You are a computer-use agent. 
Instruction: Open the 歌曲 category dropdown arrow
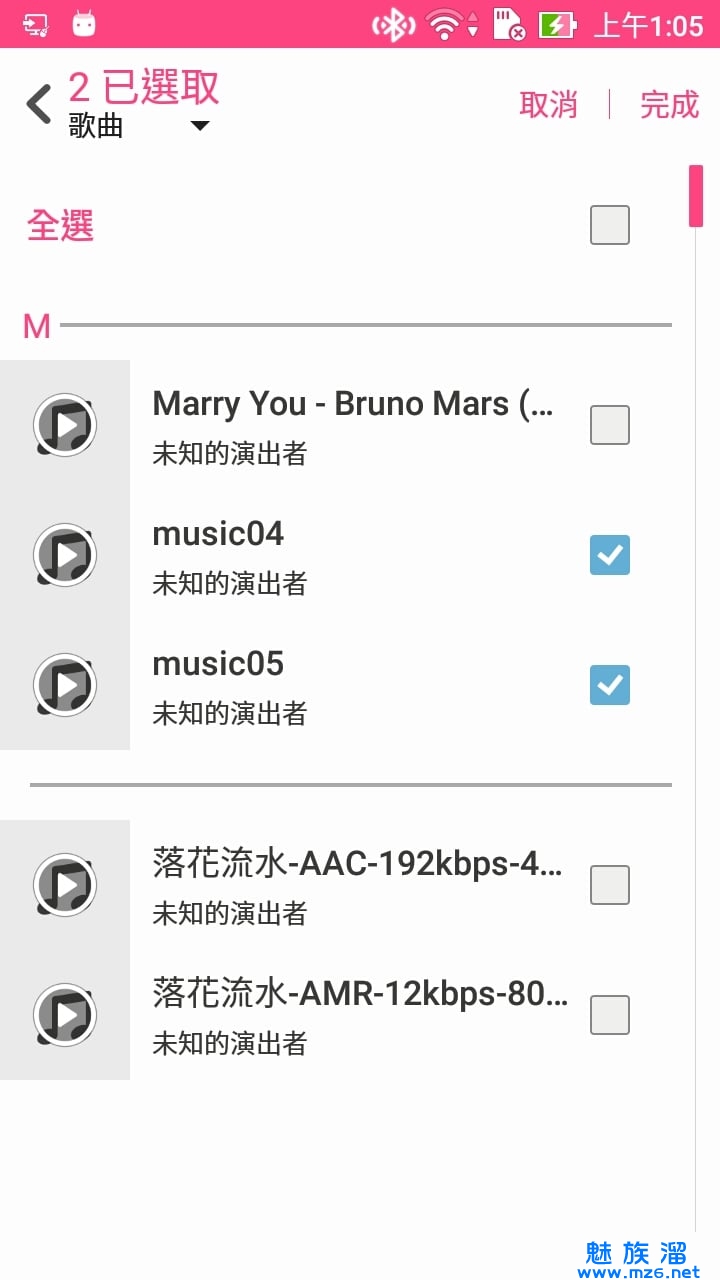(200, 126)
